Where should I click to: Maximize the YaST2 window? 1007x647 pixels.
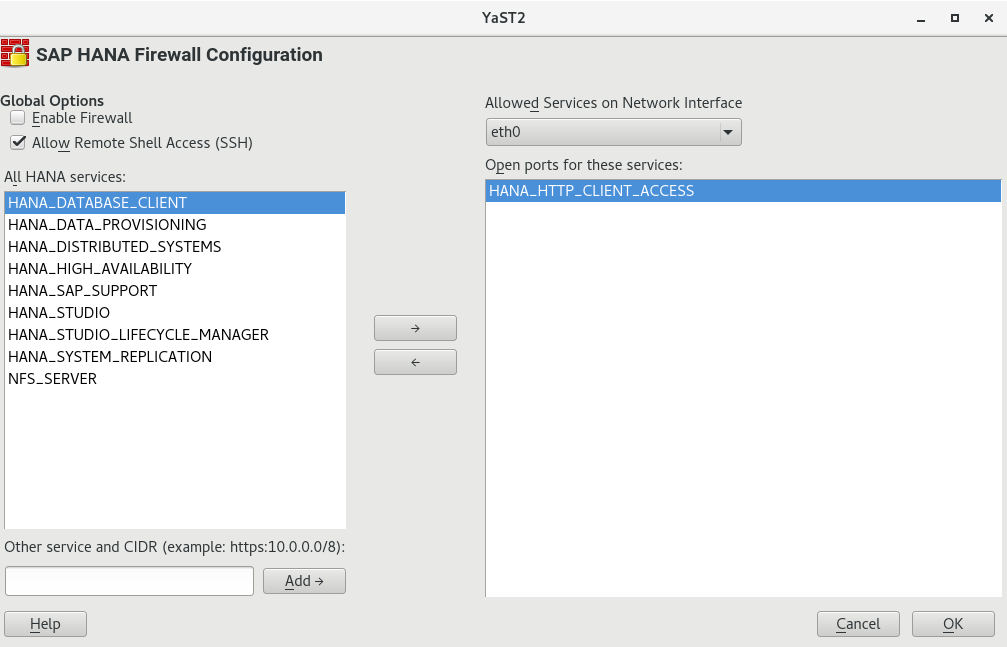[954, 18]
